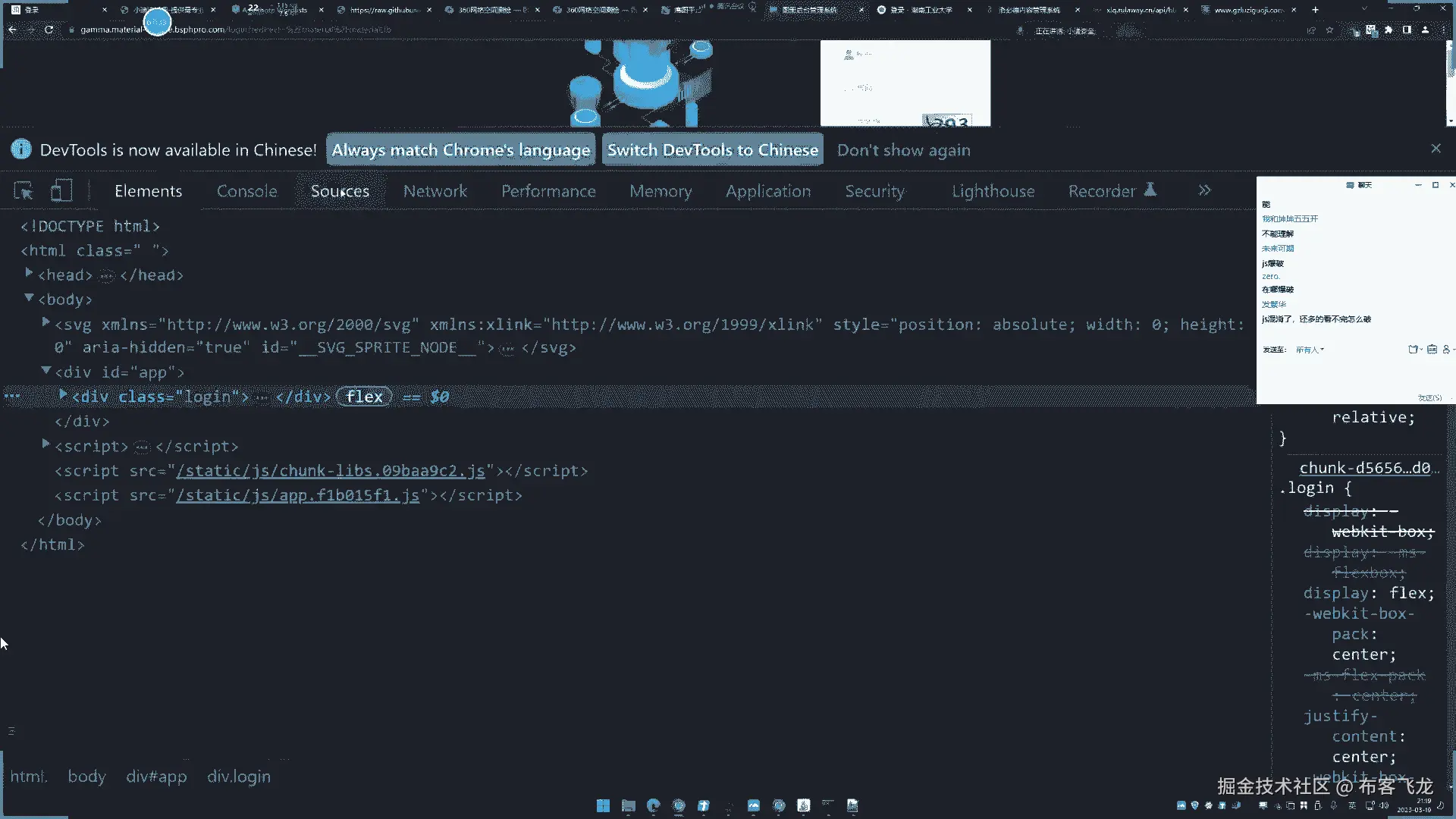Open the Windows Start menu icon
This screenshot has width=1456, height=819.
pos(603,805)
